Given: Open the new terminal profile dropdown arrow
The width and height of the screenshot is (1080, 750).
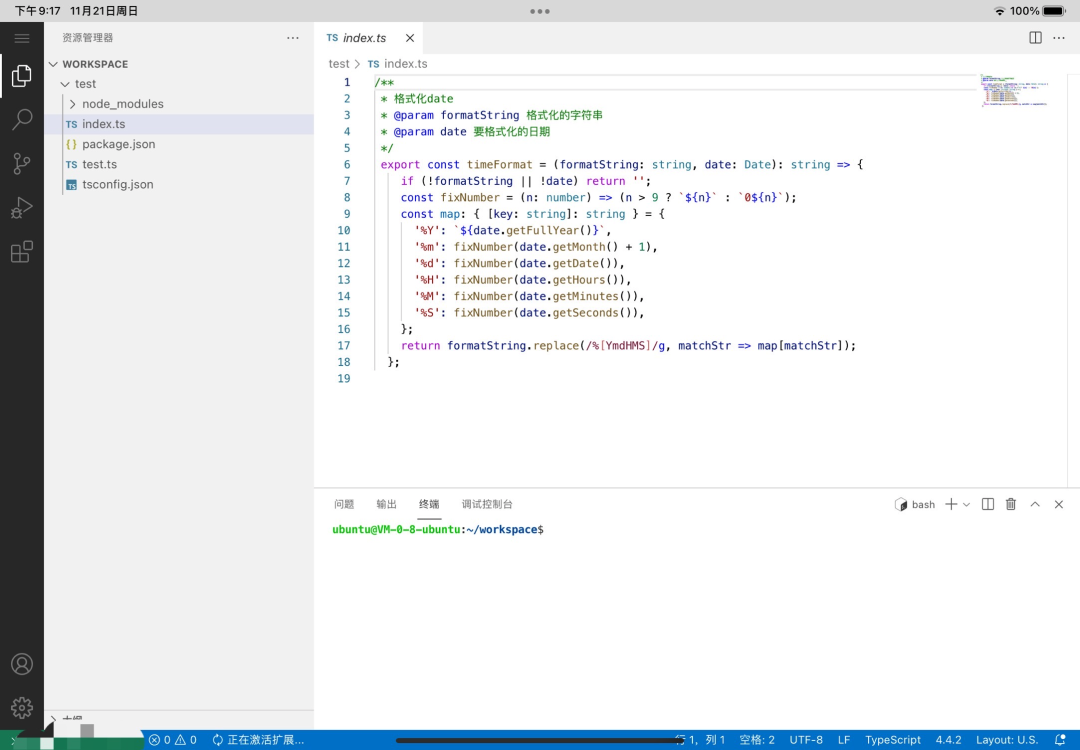Looking at the screenshot, I should coord(966,505).
